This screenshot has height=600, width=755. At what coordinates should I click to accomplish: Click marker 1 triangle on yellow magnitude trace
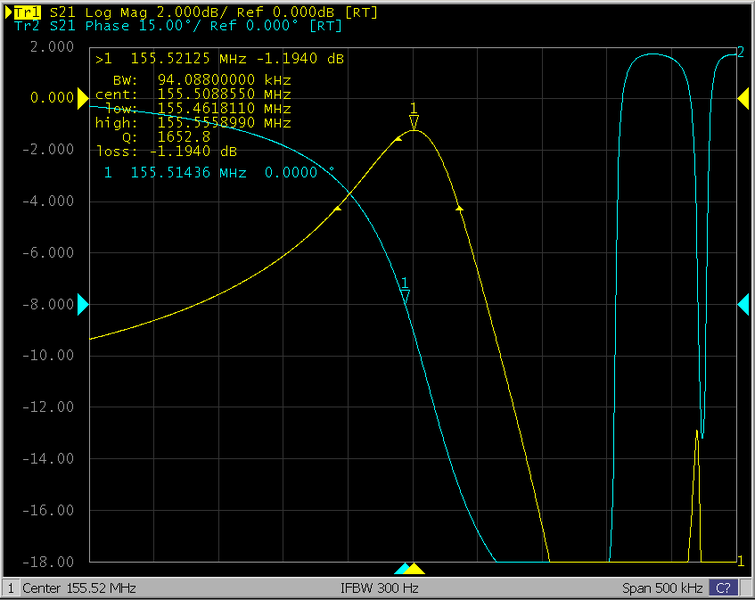[x=414, y=121]
